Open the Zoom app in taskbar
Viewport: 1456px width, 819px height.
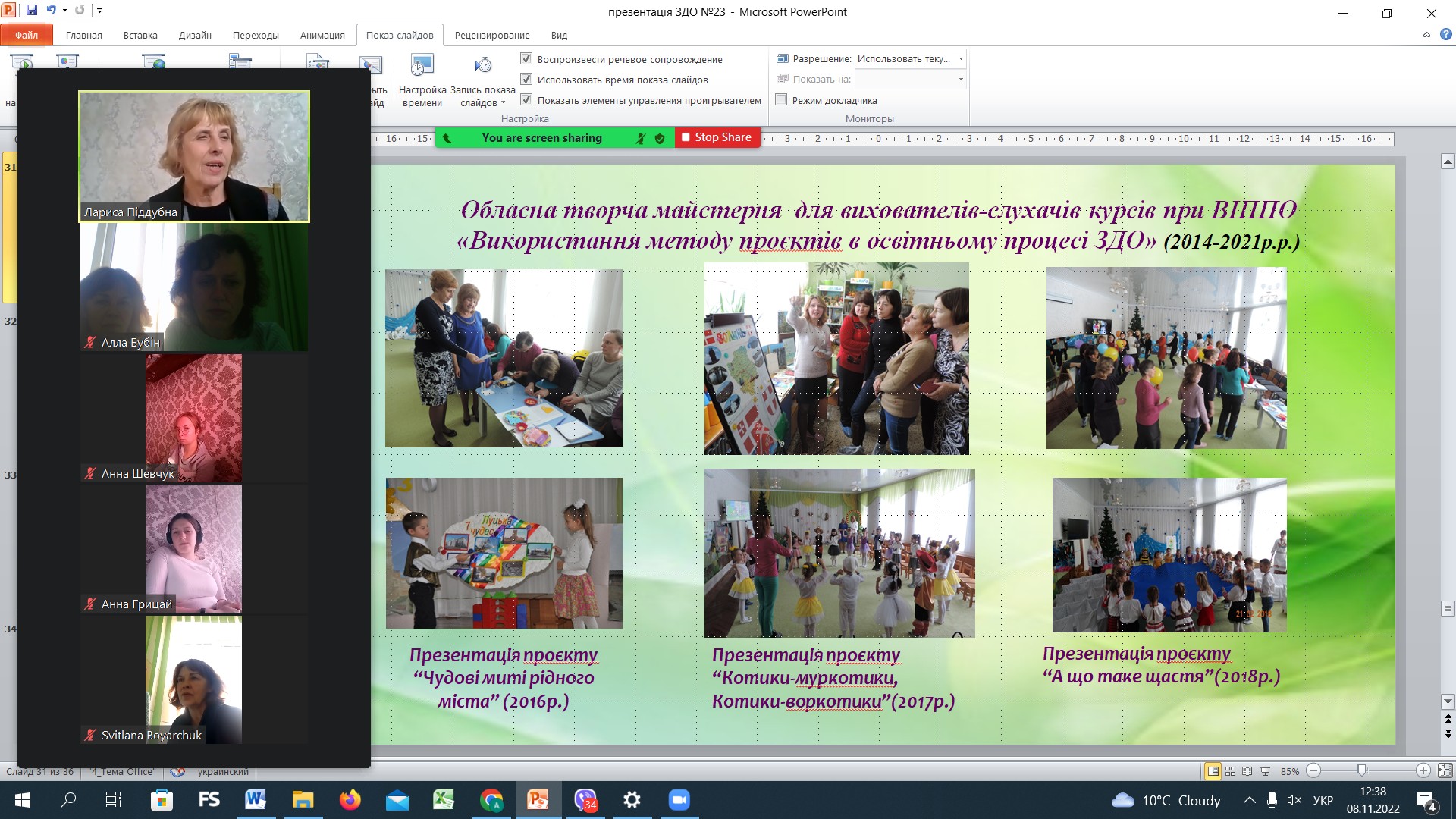point(679,799)
